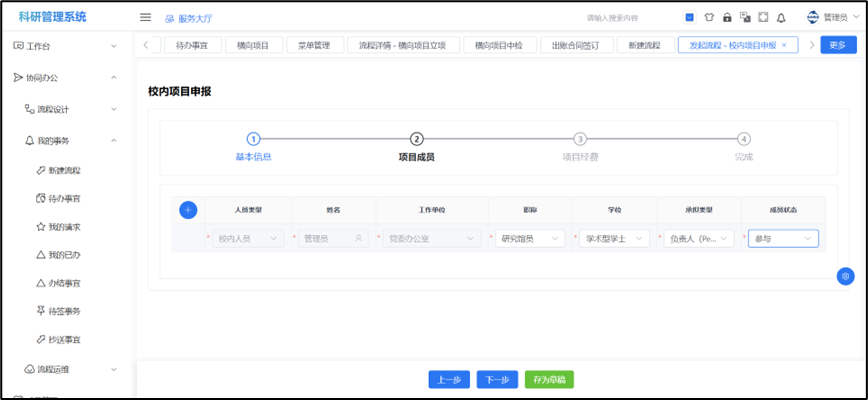The image size is (868, 400).
Task: Click the translate language icon in header
Action: pyautogui.click(x=745, y=17)
